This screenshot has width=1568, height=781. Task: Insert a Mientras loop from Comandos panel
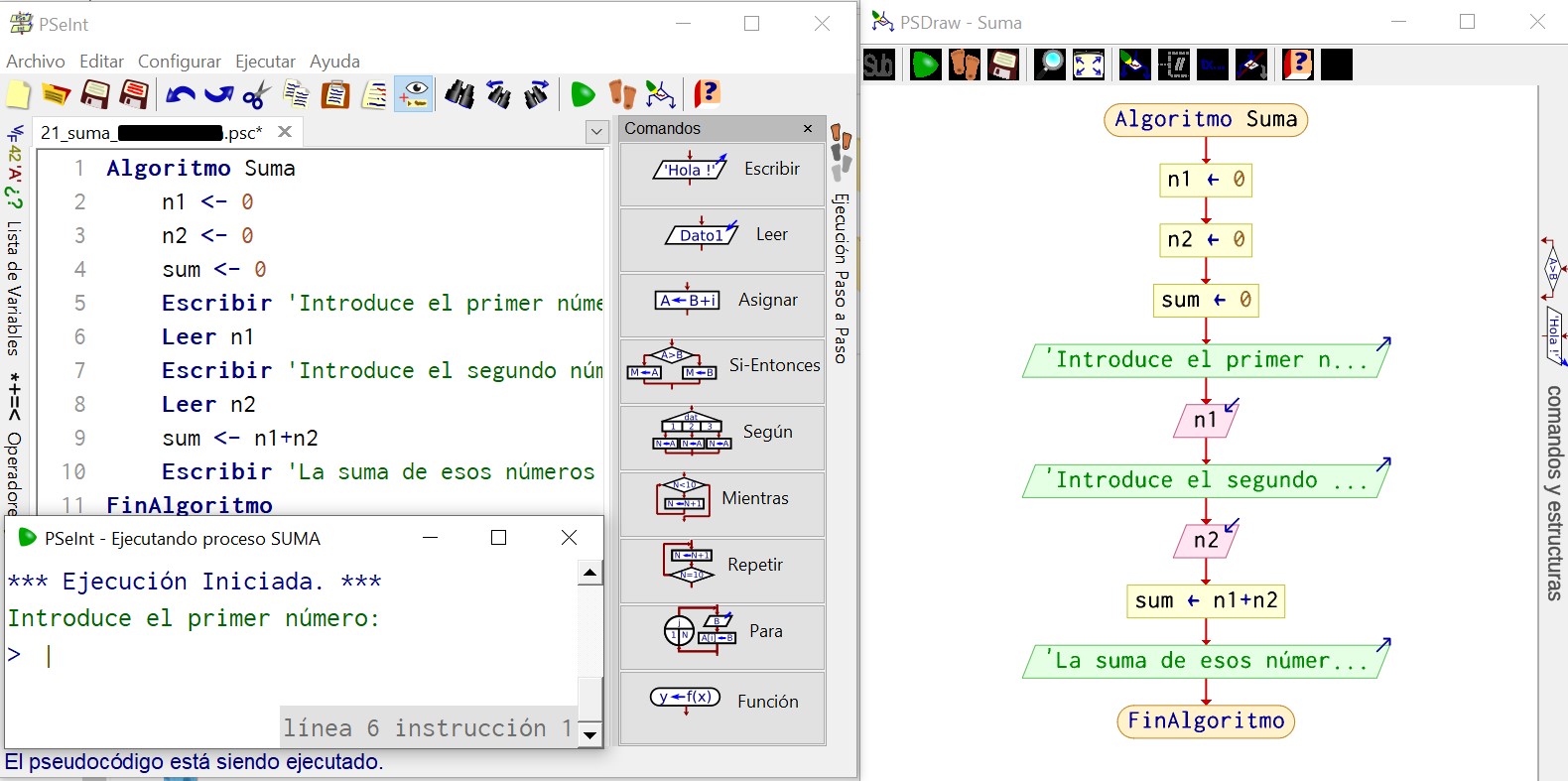coord(722,498)
